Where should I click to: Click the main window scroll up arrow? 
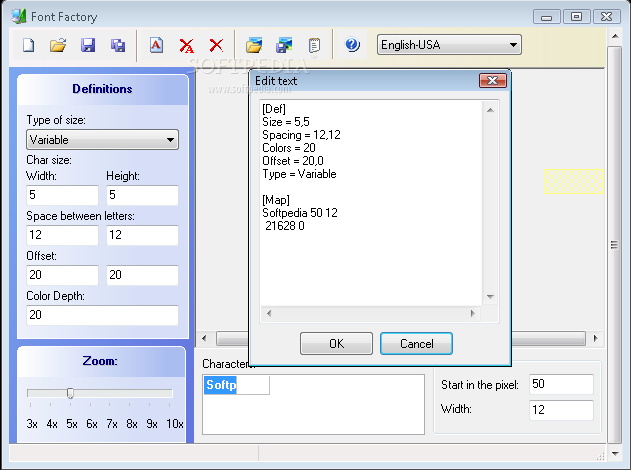point(615,36)
